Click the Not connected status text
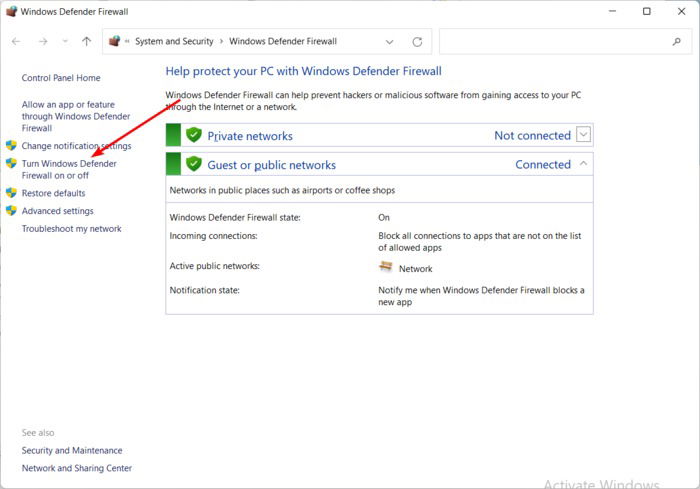The width and height of the screenshot is (700, 489). click(533, 136)
